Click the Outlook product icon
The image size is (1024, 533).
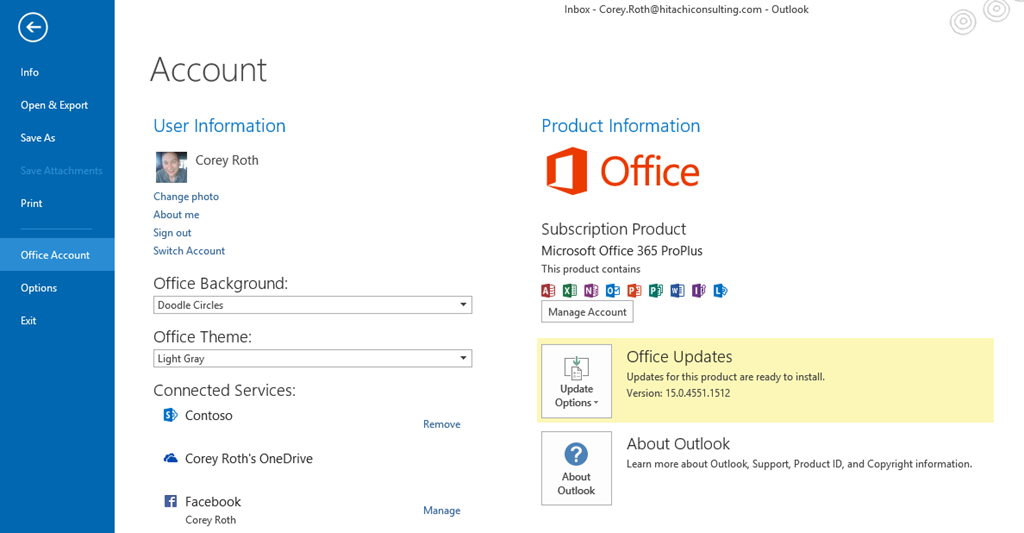[613, 291]
